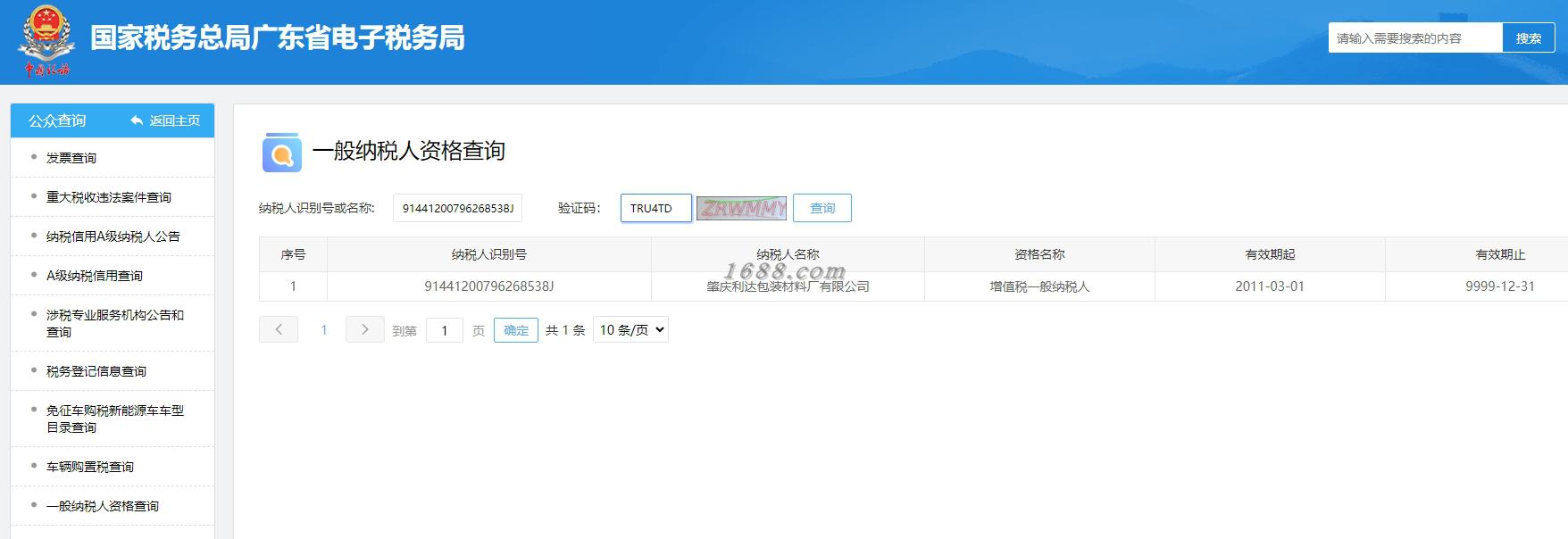The image size is (1568, 539).
Task: Refresh the captcha image
Action: pyautogui.click(x=741, y=208)
